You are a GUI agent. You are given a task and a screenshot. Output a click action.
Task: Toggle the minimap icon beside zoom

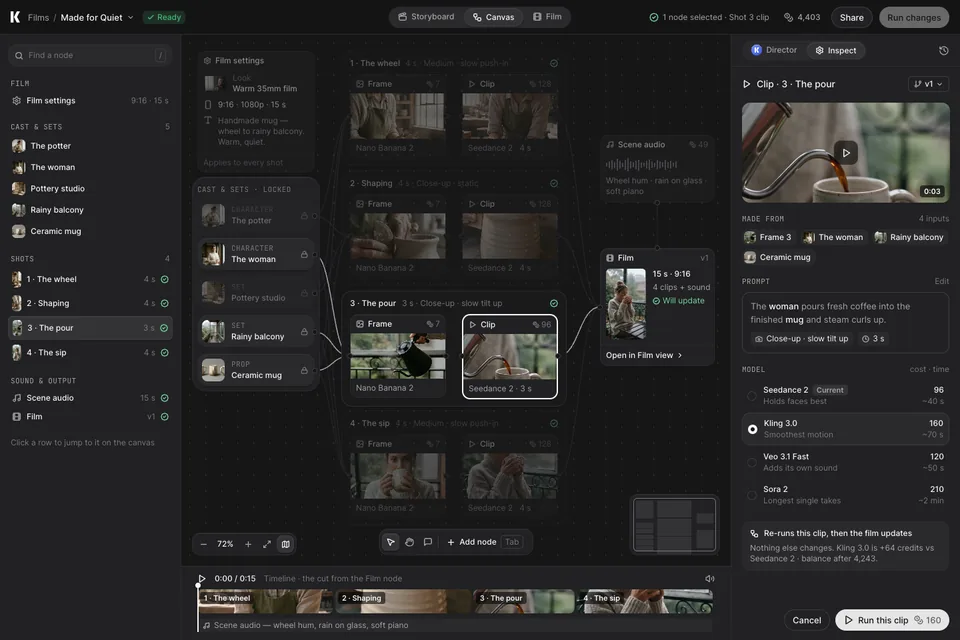tap(285, 544)
